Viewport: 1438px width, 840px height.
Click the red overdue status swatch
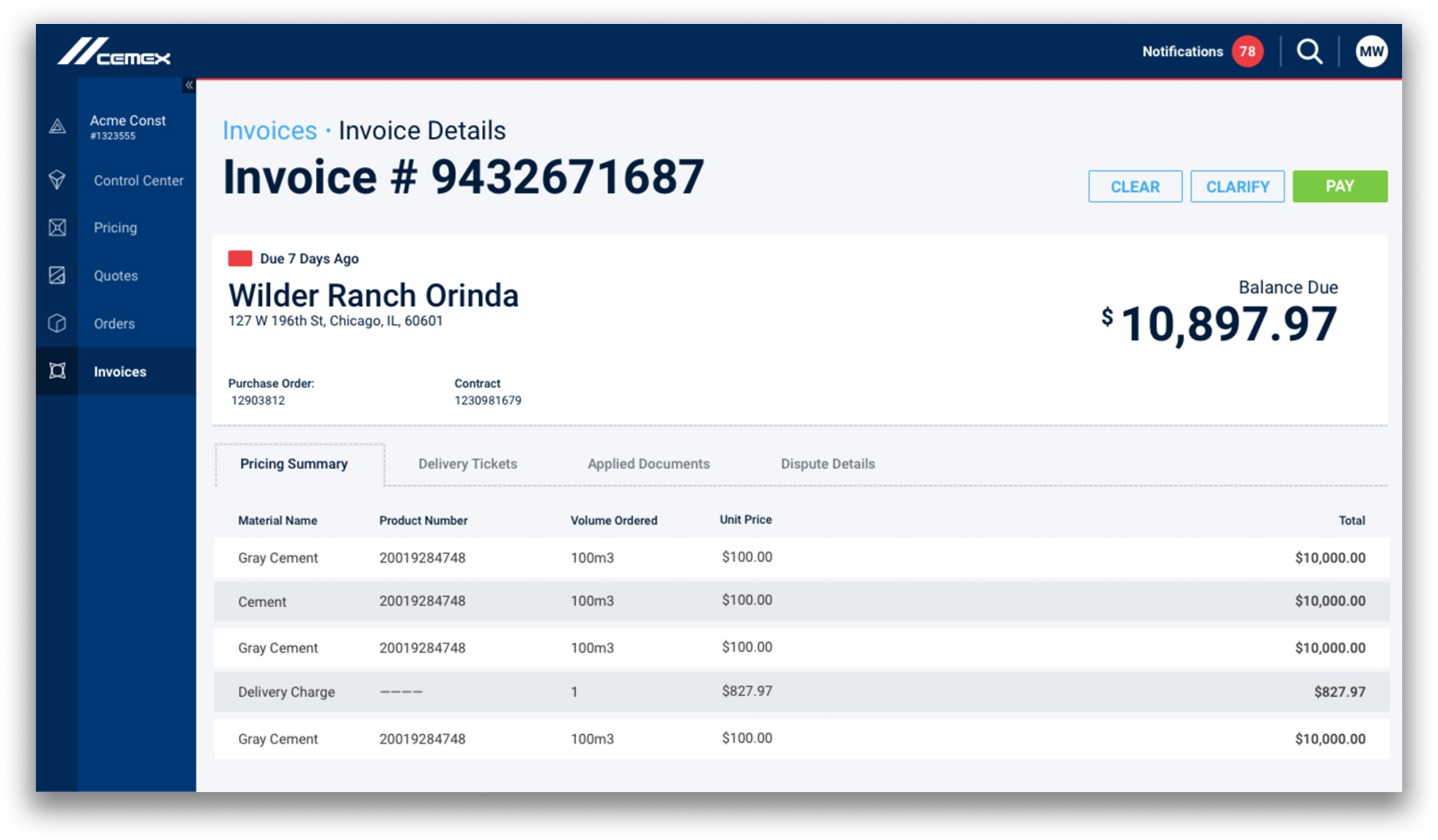pyautogui.click(x=240, y=259)
